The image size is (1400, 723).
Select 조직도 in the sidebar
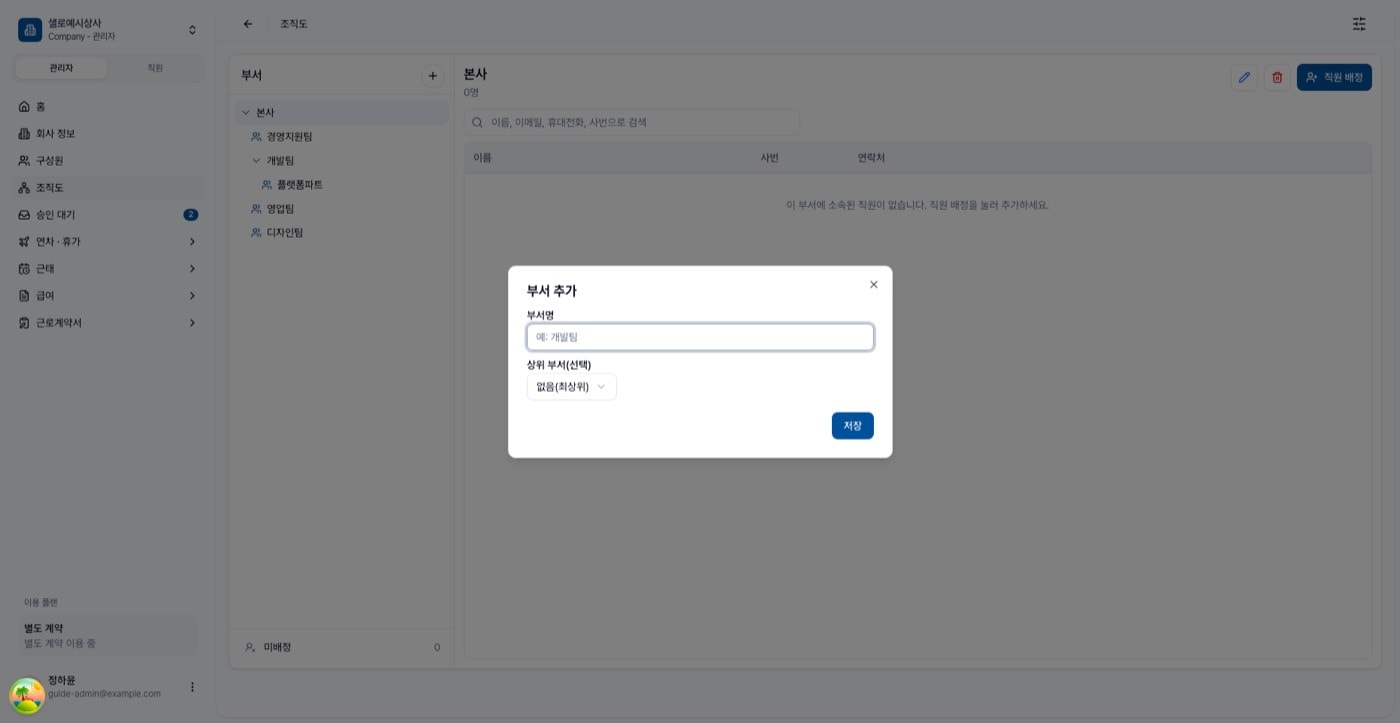point(108,187)
